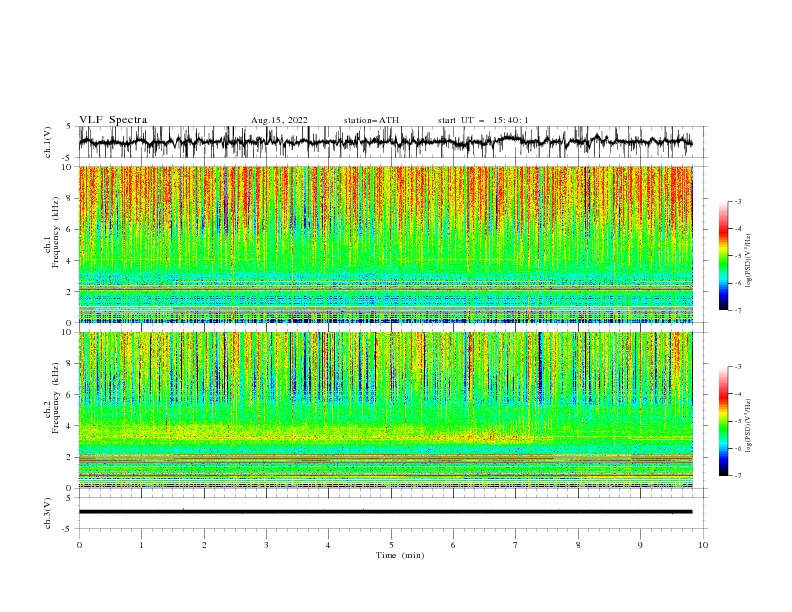Click the 'start UT = 15:40:1' text
The image size is (792, 612).
point(483,120)
